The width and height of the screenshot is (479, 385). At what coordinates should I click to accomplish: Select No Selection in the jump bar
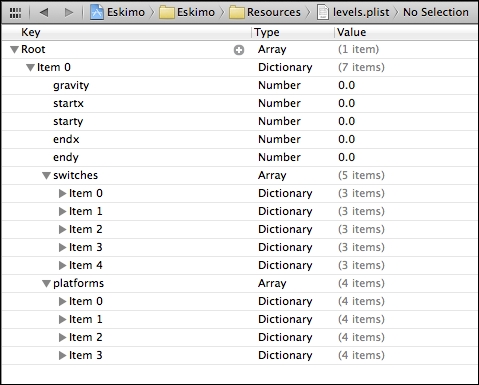436,12
